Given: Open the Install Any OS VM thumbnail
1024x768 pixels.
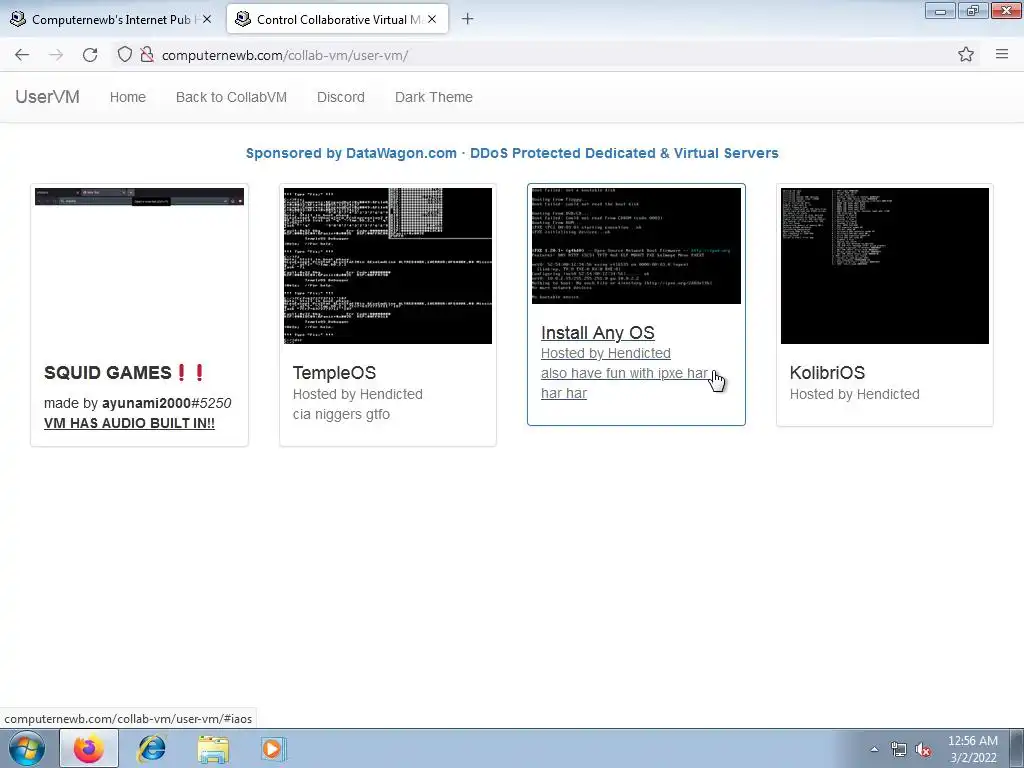Looking at the screenshot, I should coord(636,246).
